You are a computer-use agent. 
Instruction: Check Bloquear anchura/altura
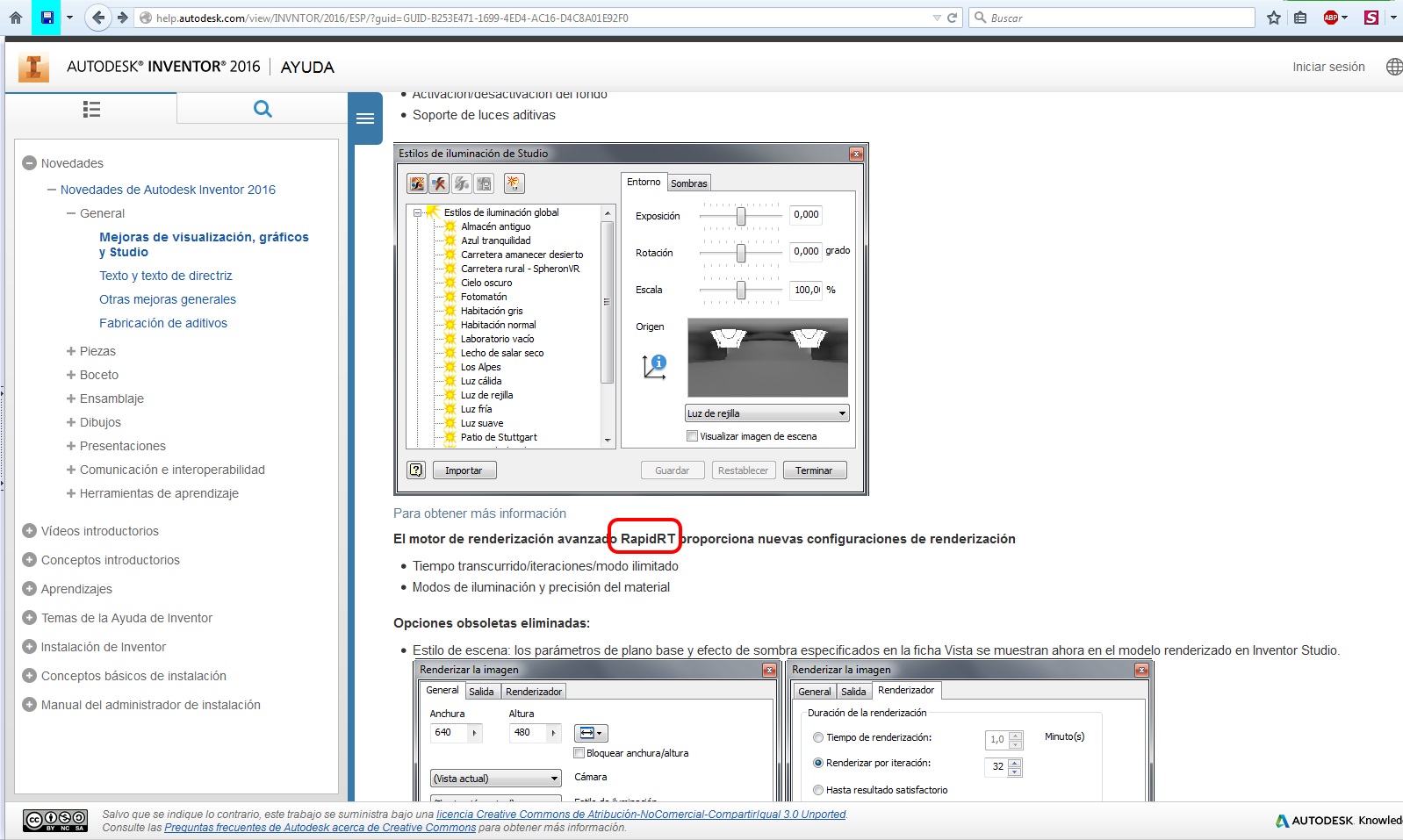[x=579, y=753]
